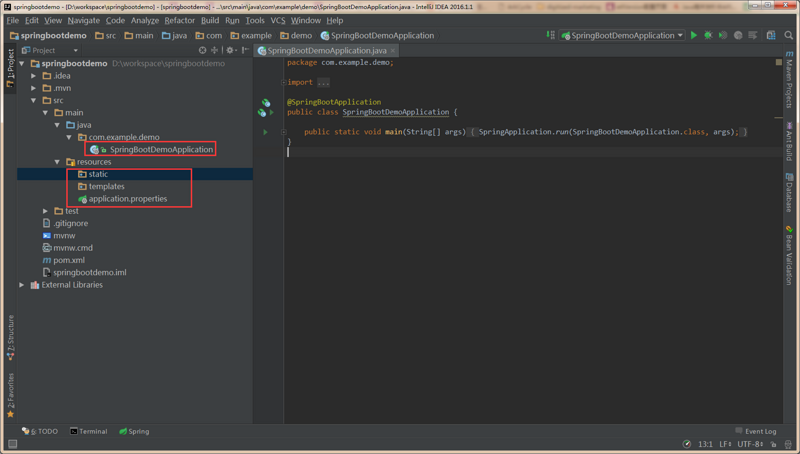
Task: Toggle the 1: Project side tab
Action: [11, 68]
